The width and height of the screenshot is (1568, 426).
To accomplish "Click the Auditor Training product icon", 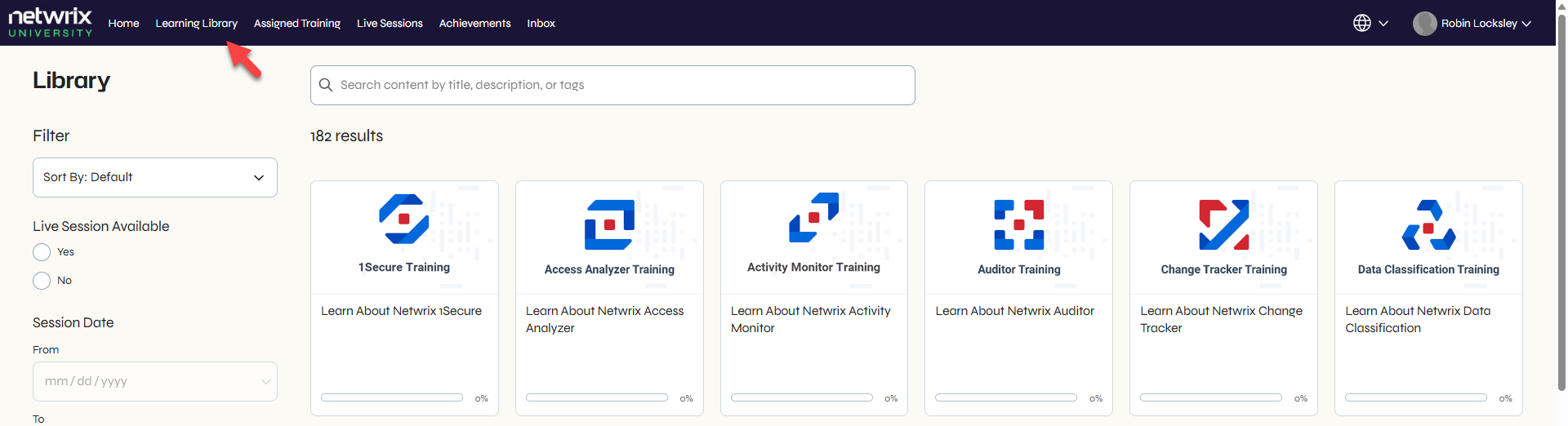I will pyautogui.click(x=1018, y=224).
